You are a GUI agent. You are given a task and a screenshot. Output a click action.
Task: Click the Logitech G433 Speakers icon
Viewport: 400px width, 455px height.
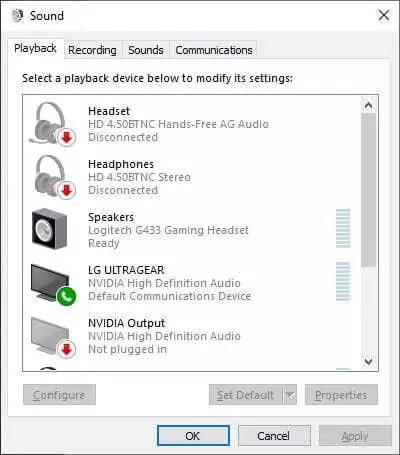click(50, 229)
